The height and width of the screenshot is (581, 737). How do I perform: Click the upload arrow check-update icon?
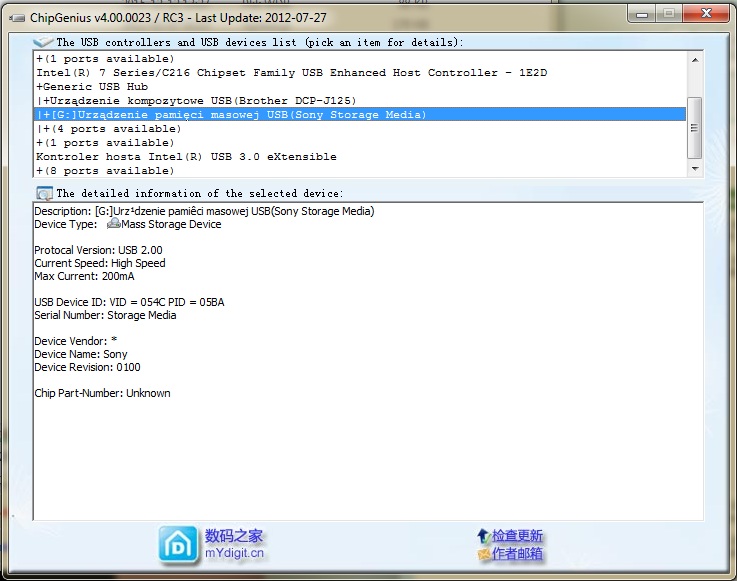483,536
